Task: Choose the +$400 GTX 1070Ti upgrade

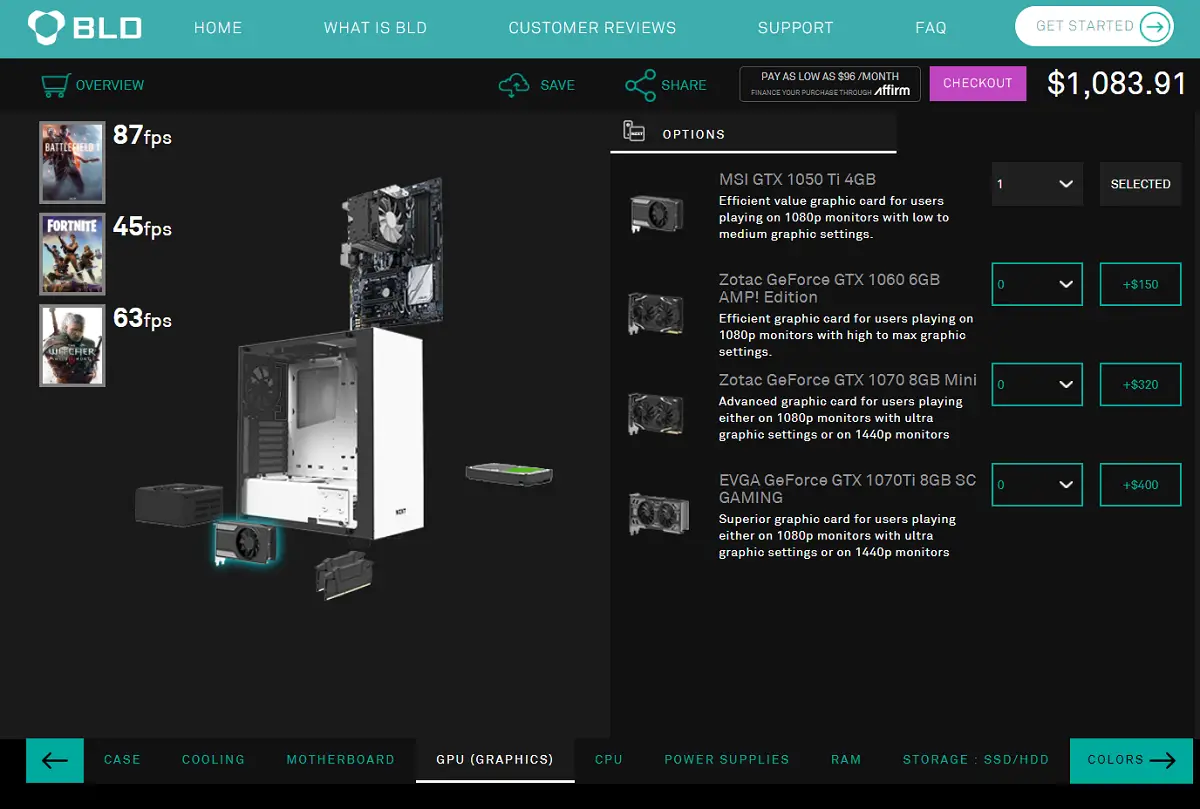Action: coord(1141,484)
